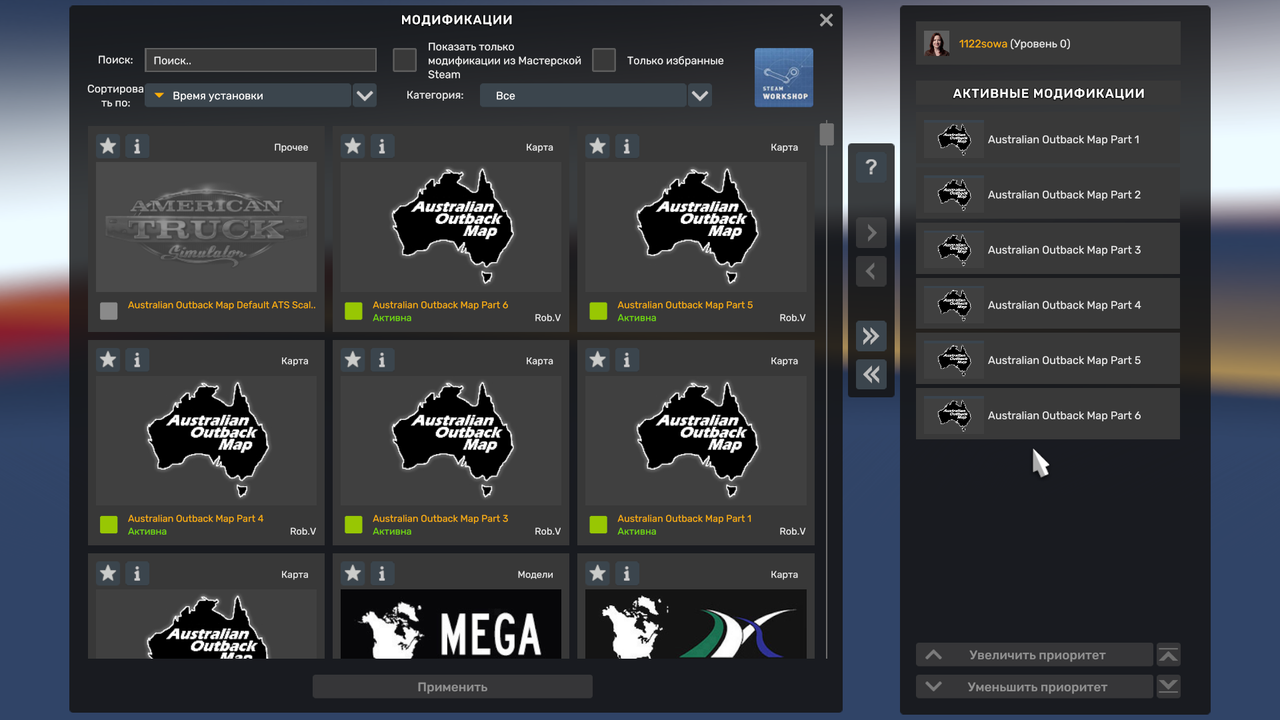Open the sort by Время установки dropdown
Screen dimensions: 1280x720
tap(248, 96)
